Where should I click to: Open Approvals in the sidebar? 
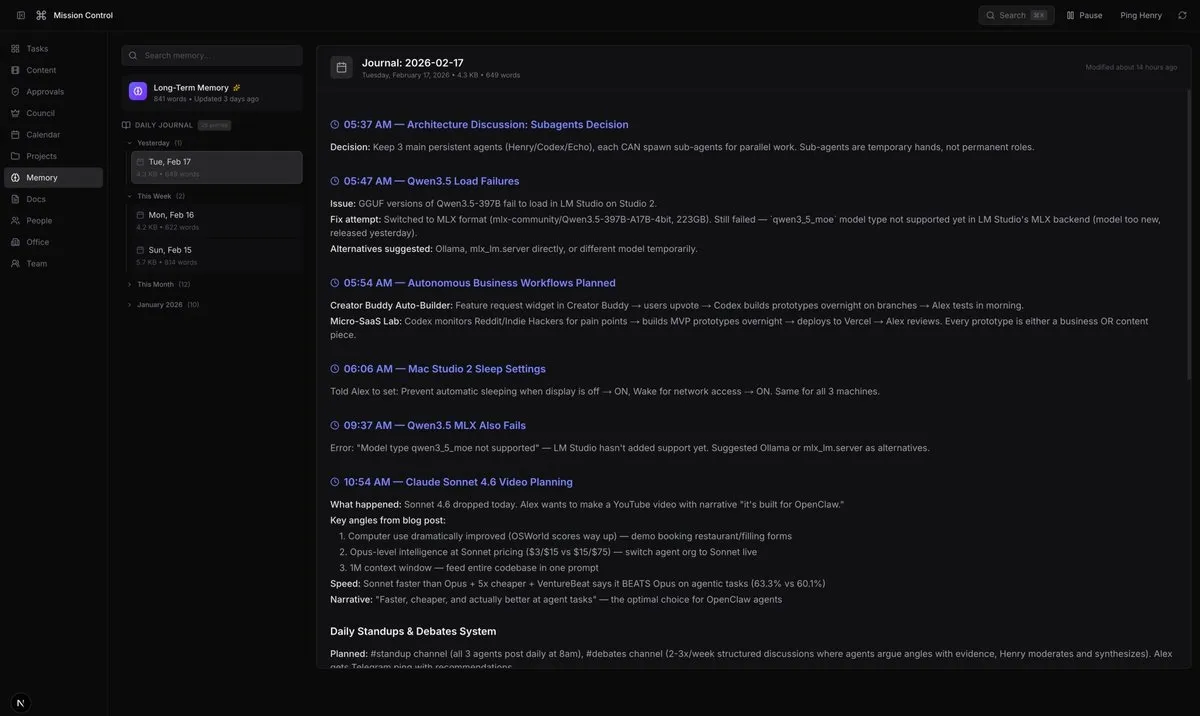[45, 92]
